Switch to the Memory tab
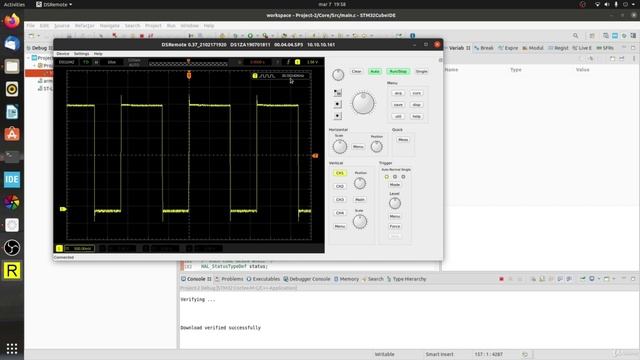This screenshot has width=640, height=360. tap(346, 279)
